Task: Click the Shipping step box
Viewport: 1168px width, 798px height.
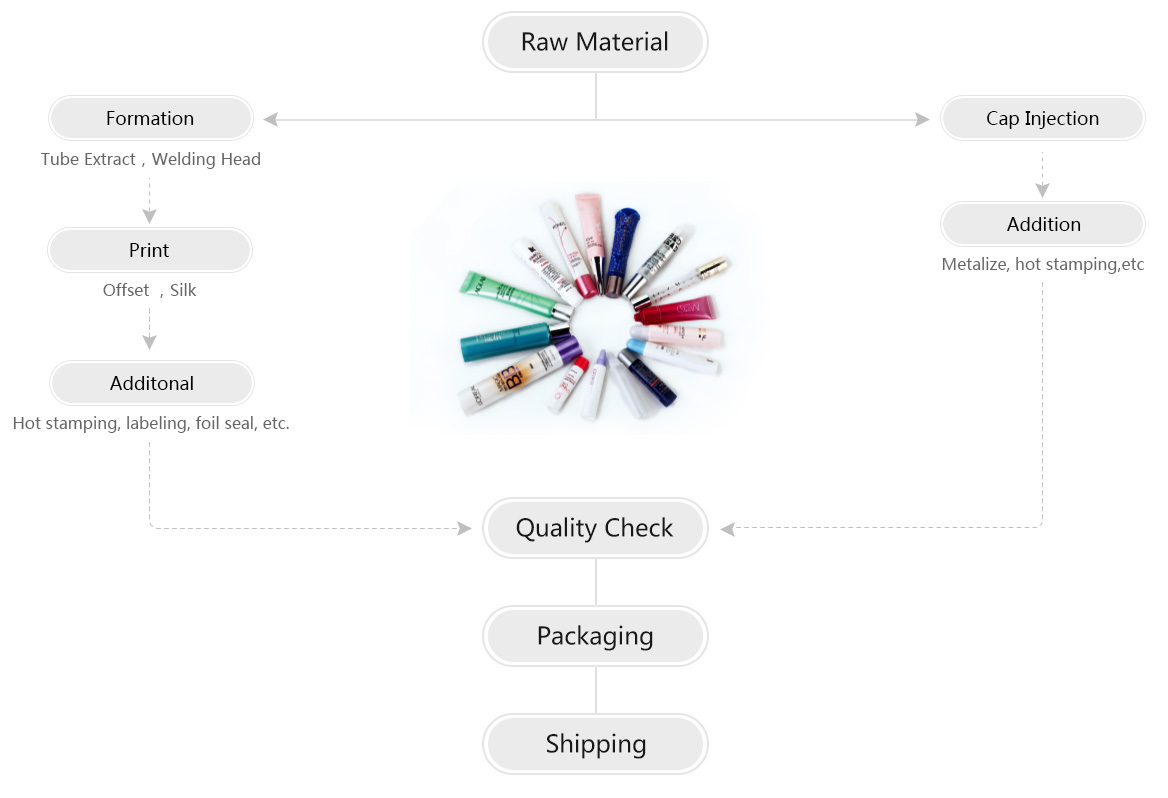Action: click(595, 744)
